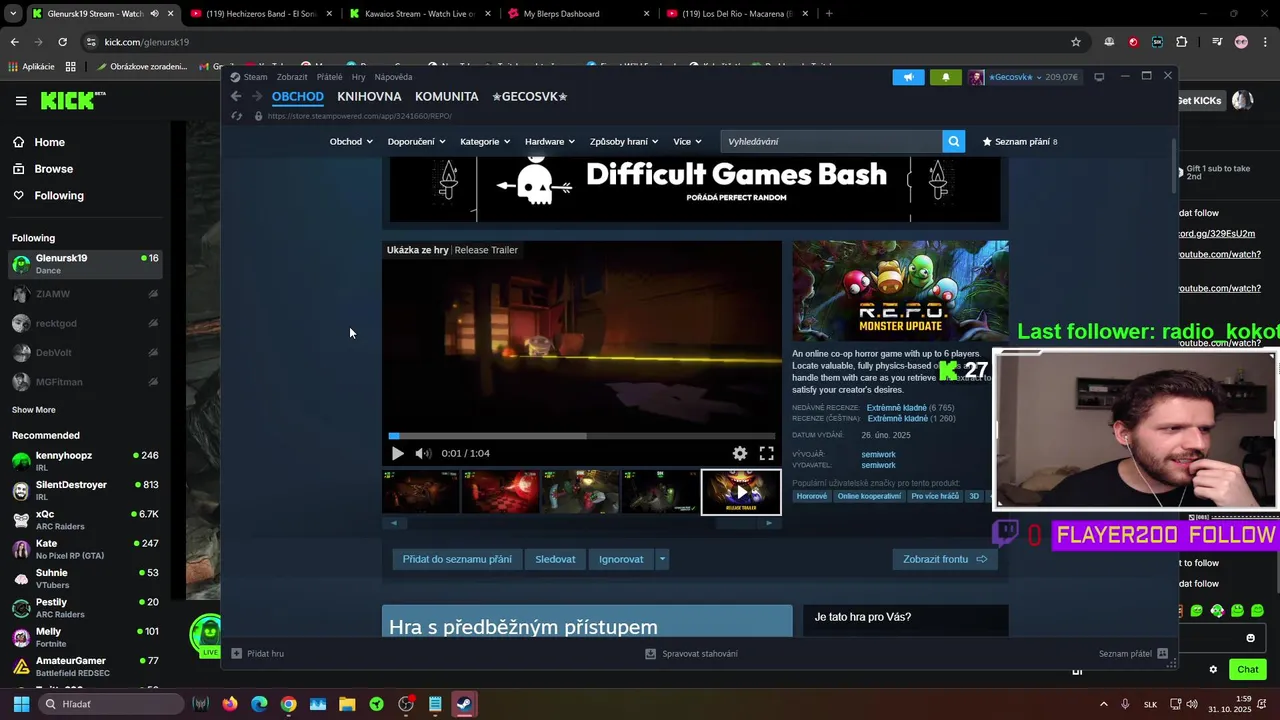Go back in Steam client
The width and height of the screenshot is (1280, 720).
236,97
